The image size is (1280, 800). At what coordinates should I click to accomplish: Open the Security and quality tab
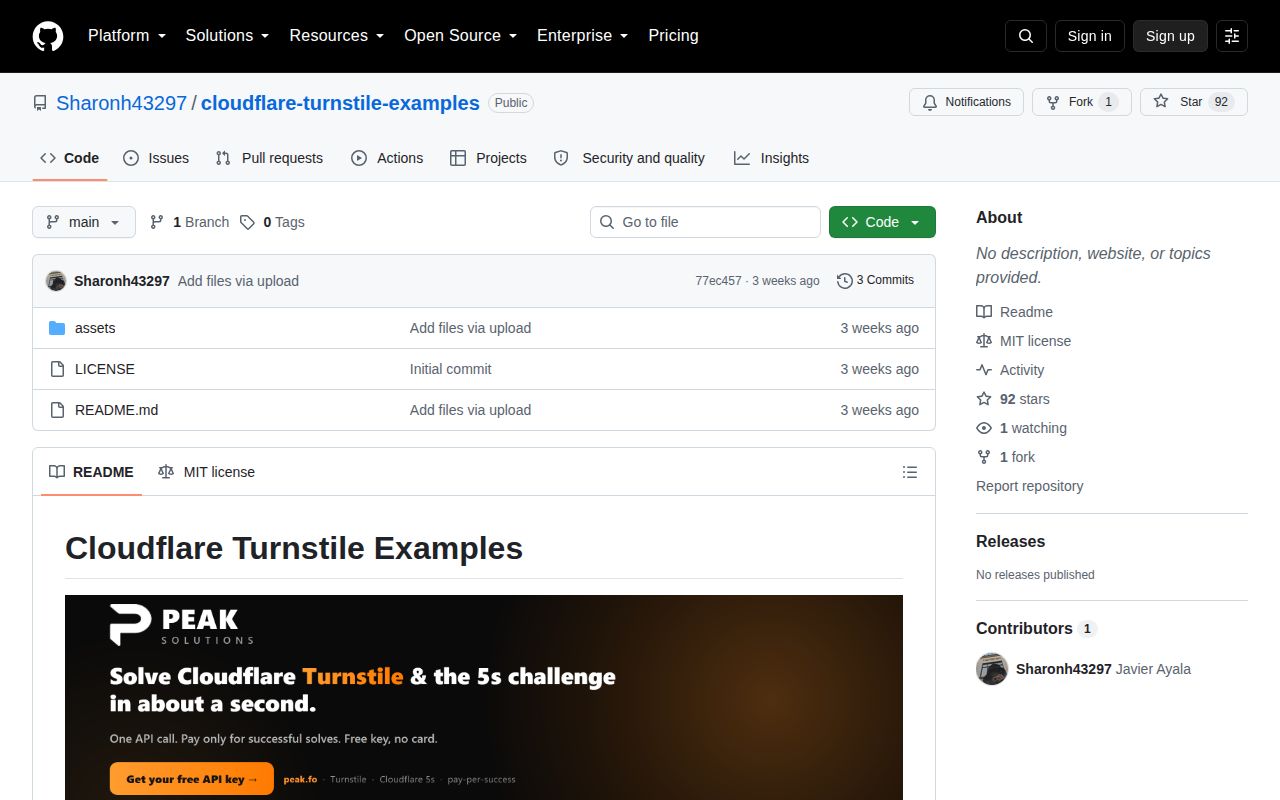(x=629, y=158)
